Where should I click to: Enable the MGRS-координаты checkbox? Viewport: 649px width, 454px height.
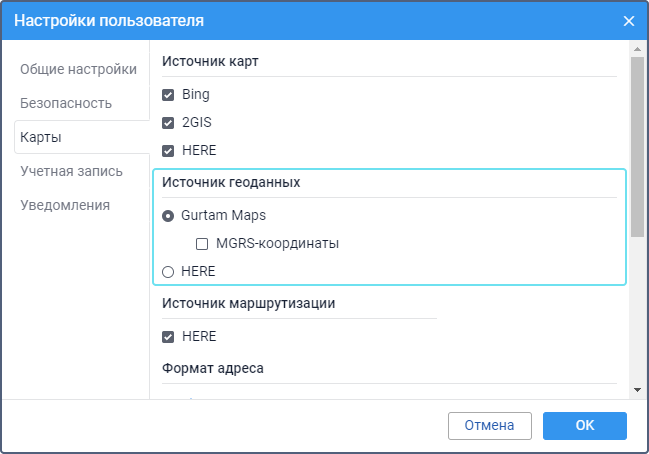(202, 243)
